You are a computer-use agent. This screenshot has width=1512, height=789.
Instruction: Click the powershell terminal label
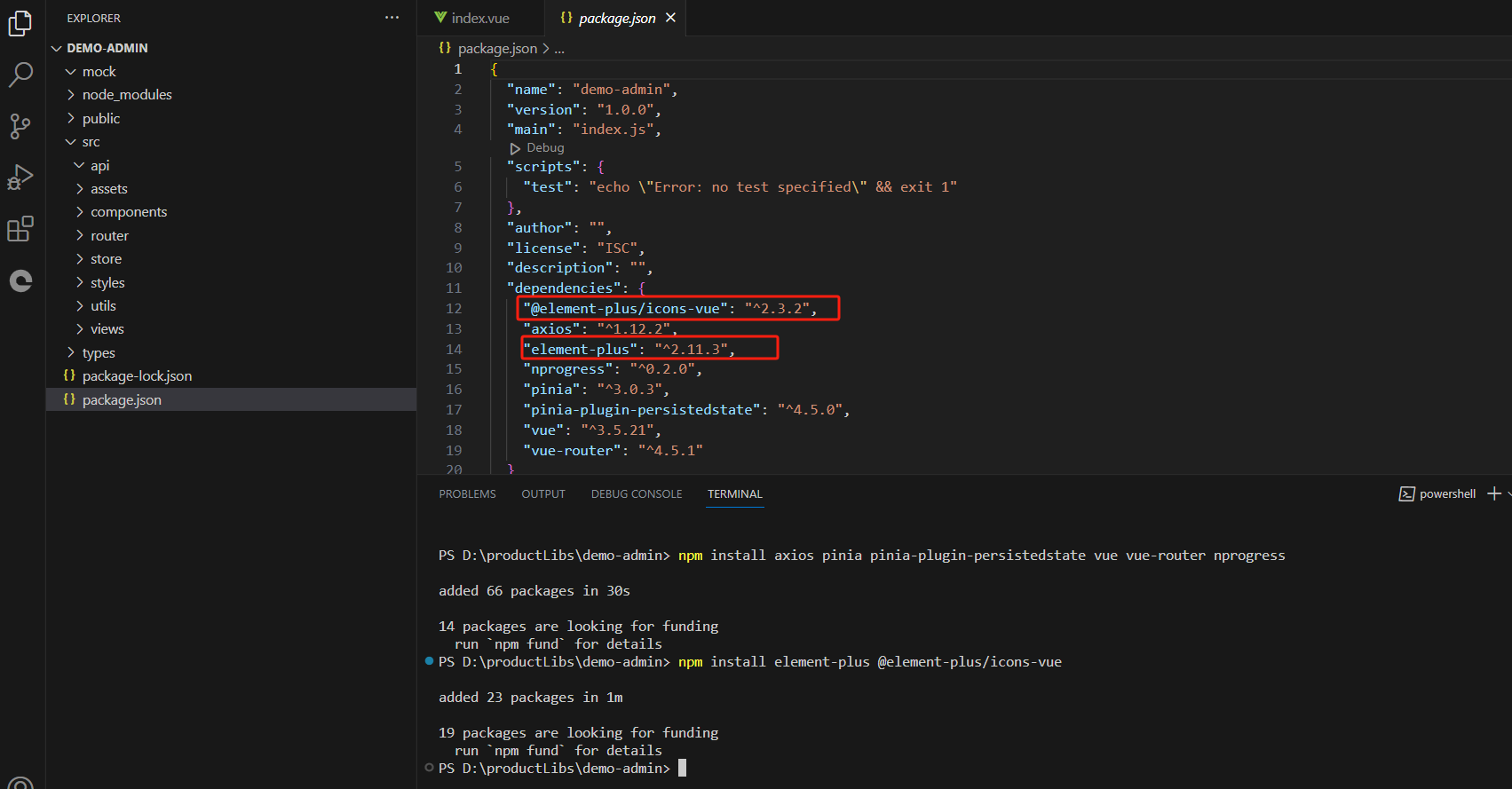[x=1447, y=494]
